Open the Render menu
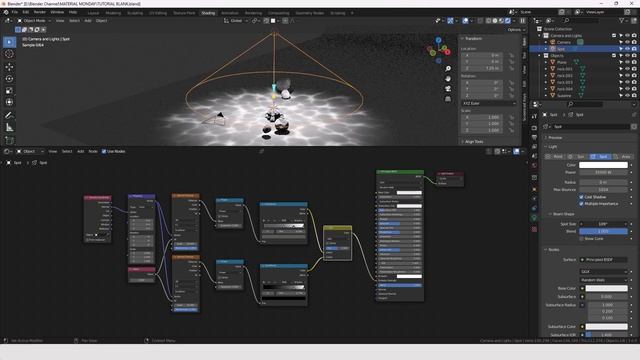The image size is (640, 360). [40, 12]
